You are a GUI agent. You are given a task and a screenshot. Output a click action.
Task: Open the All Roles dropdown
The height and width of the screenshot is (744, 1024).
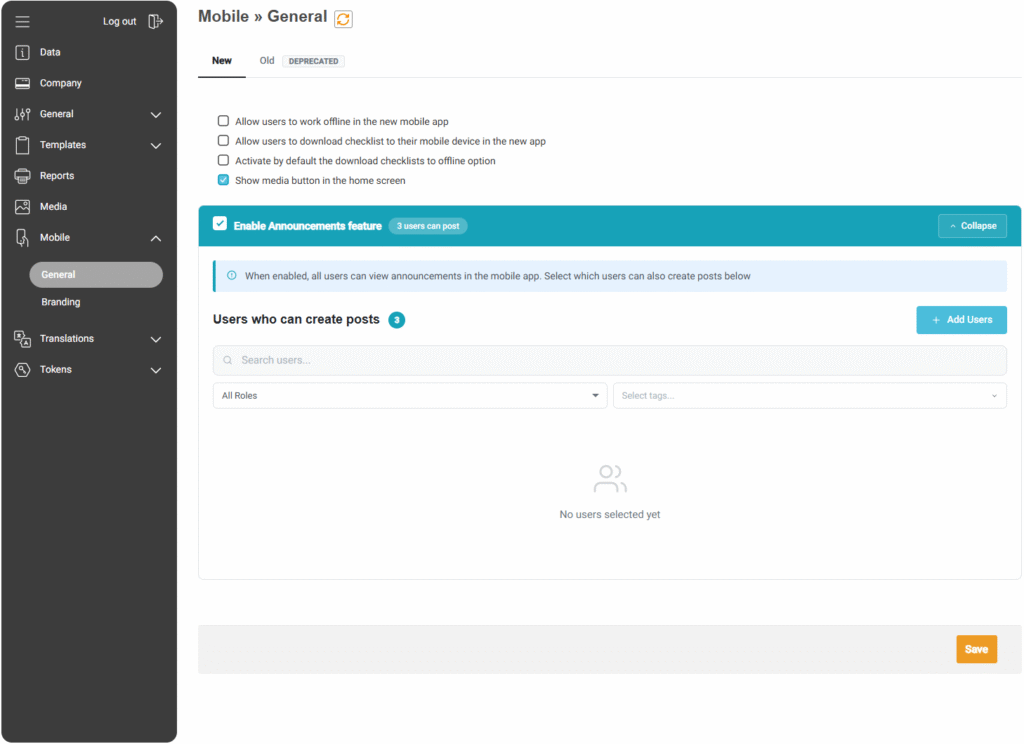(x=409, y=396)
